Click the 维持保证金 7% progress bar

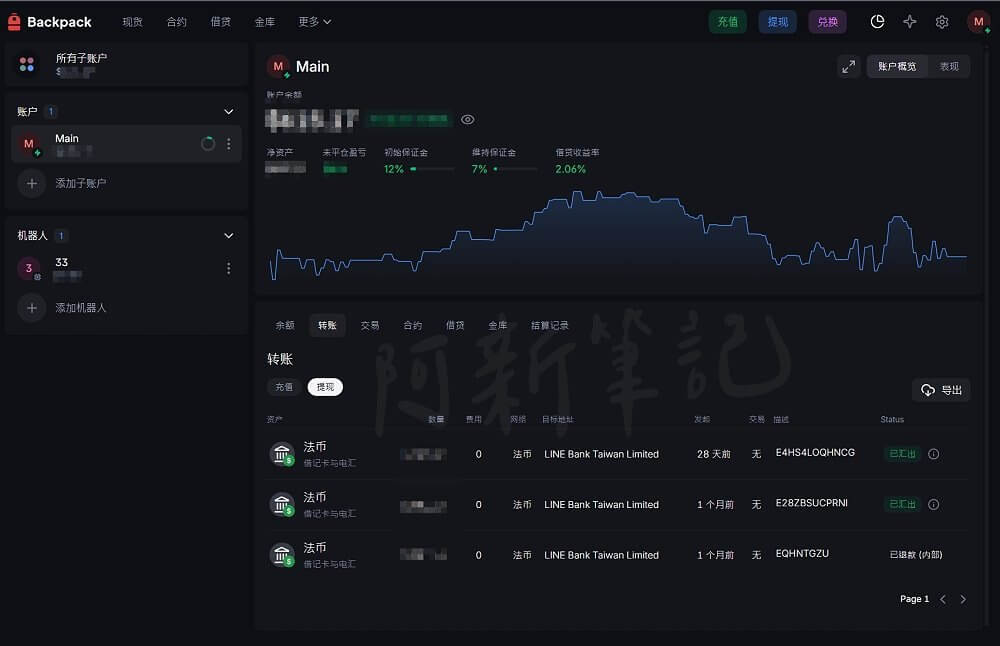pos(515,169)
